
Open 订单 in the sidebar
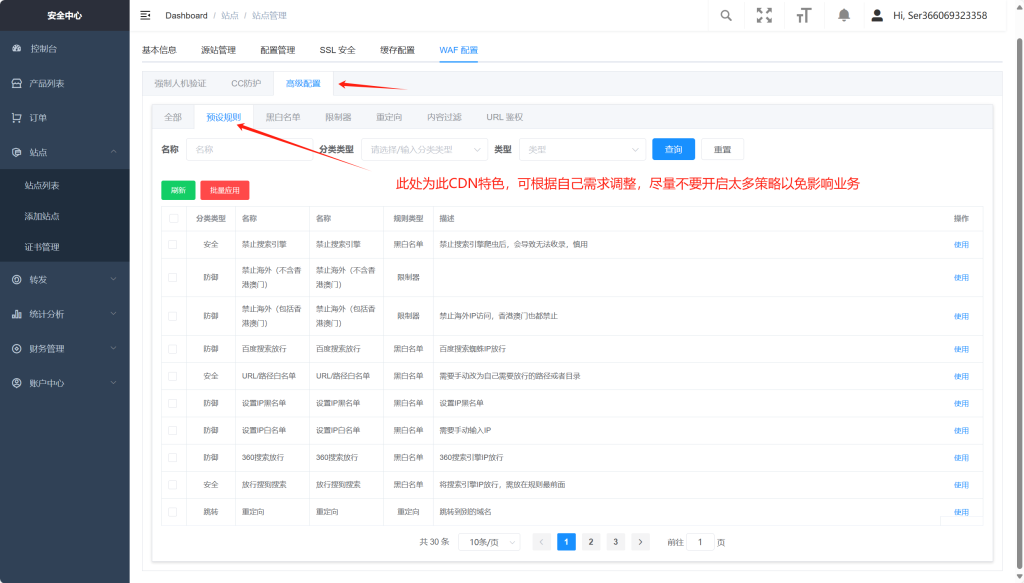pos(38,117)
